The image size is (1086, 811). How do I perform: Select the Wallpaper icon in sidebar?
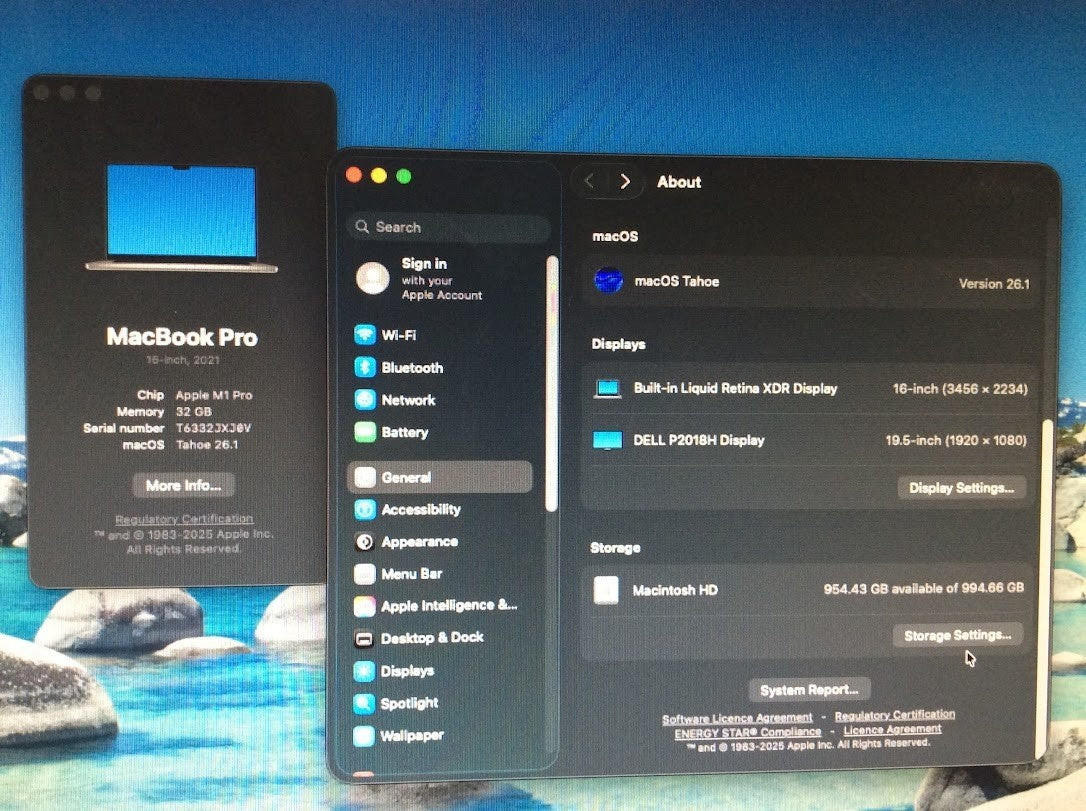point(364,736)
